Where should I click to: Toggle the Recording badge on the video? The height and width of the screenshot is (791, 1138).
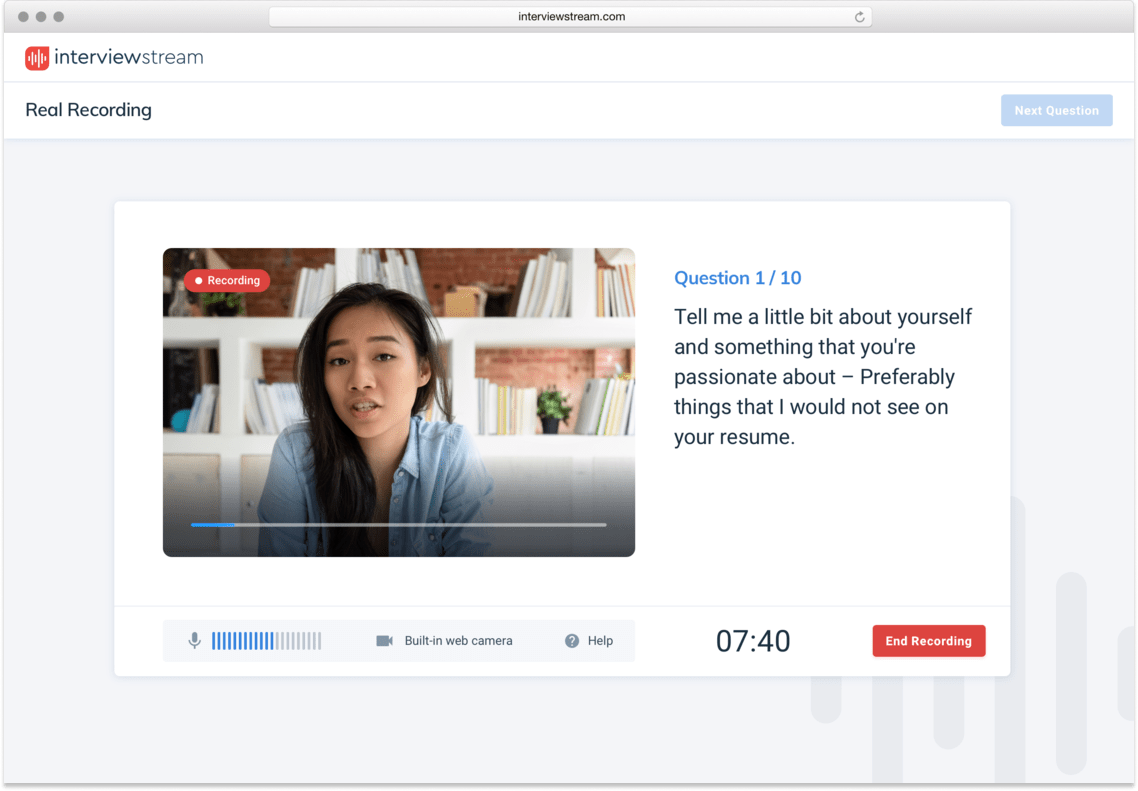227,281
